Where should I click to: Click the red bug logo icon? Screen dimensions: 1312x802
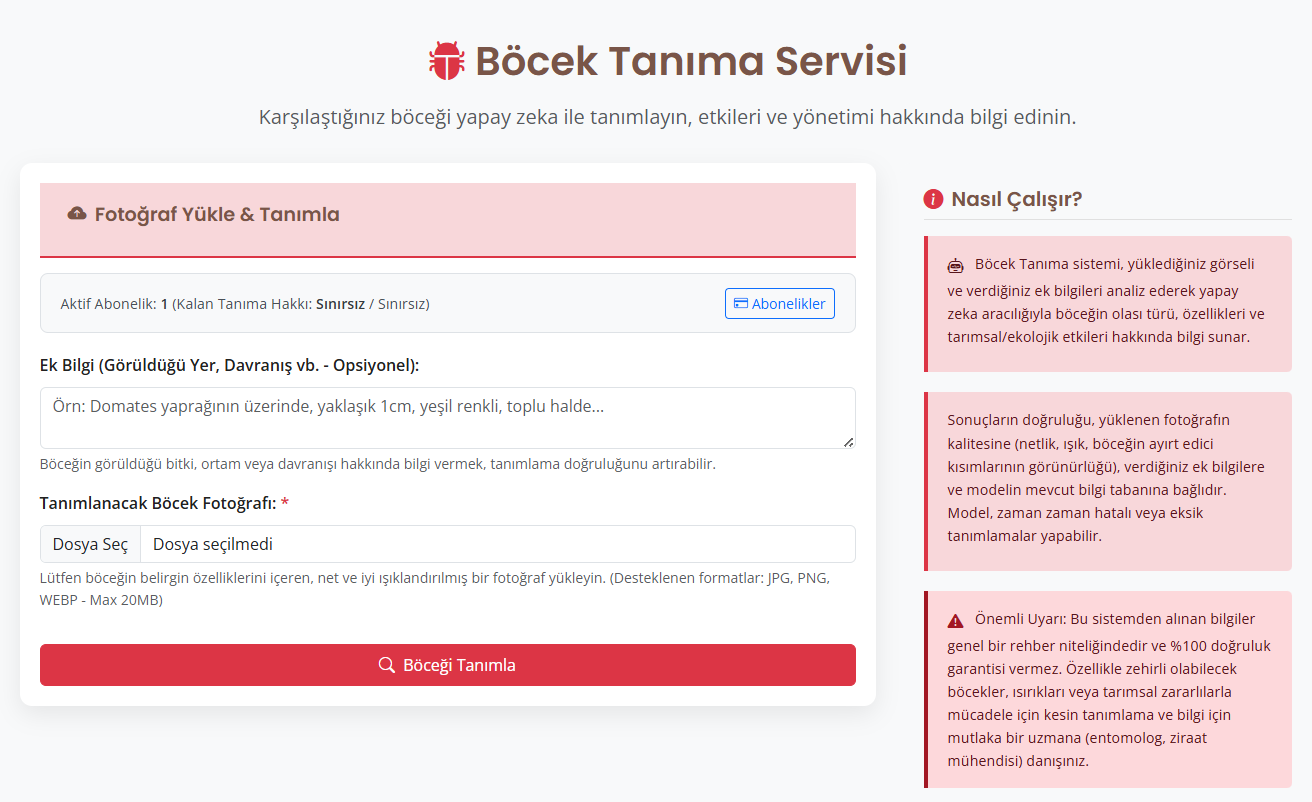(446, 61)
